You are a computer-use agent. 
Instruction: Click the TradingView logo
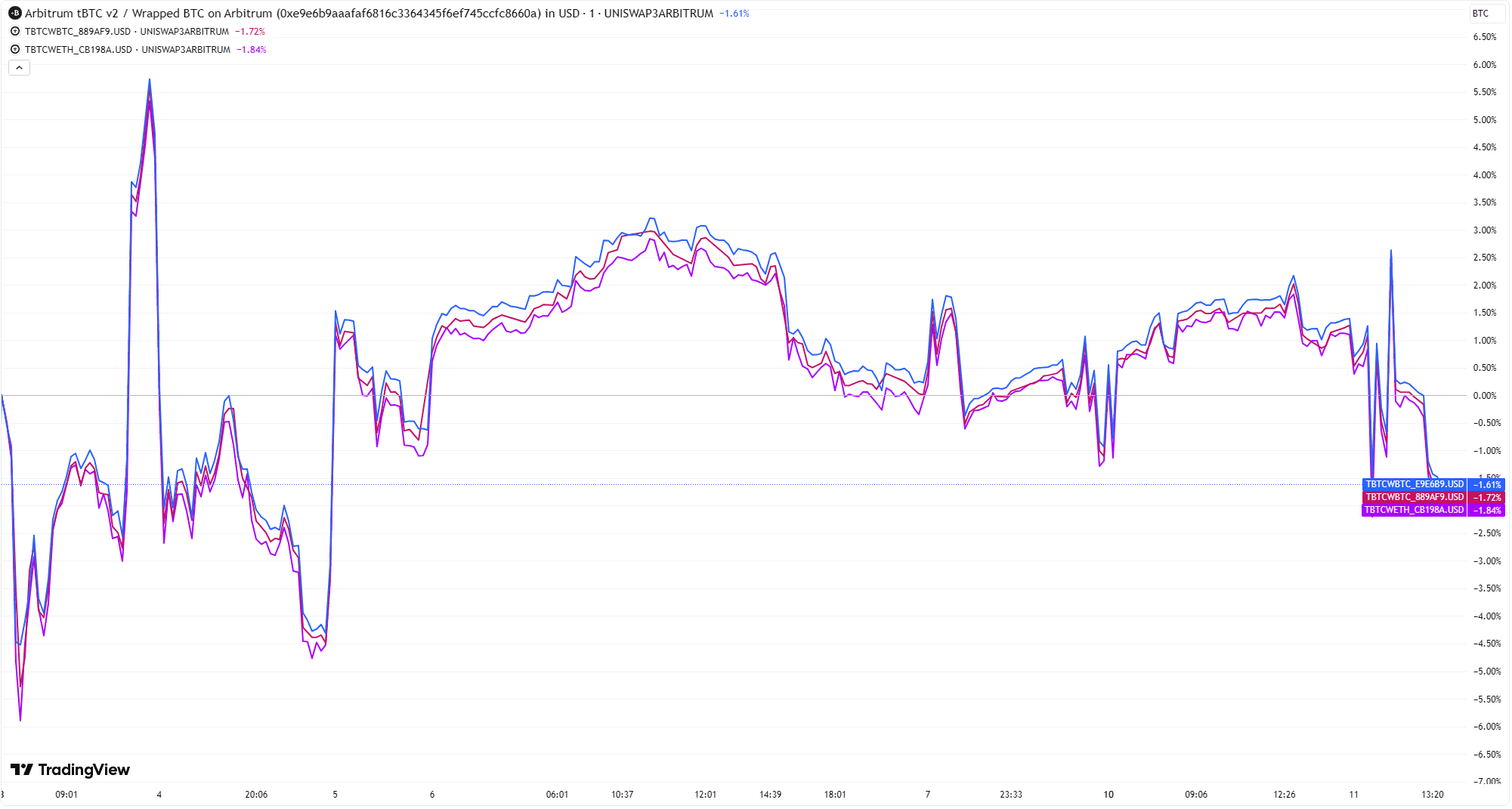[x=70, y=770]
